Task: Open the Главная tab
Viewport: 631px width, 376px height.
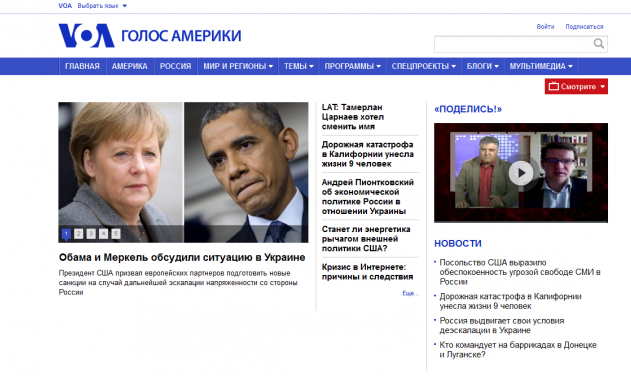Action: [82, 66]
